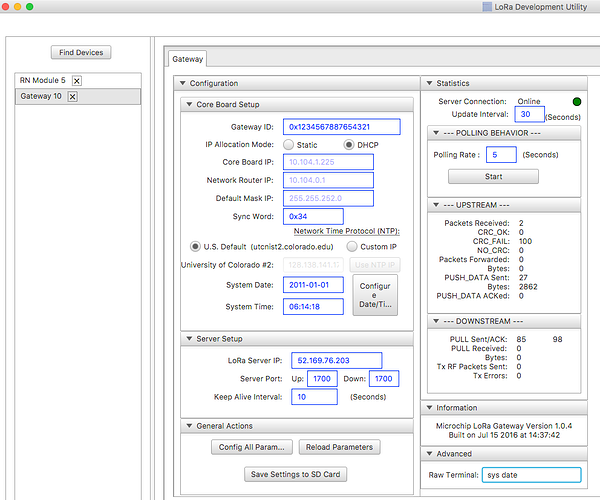Click the Server Connection Online status text
Screen dimensions: 600x500
(x=529, y=101)
